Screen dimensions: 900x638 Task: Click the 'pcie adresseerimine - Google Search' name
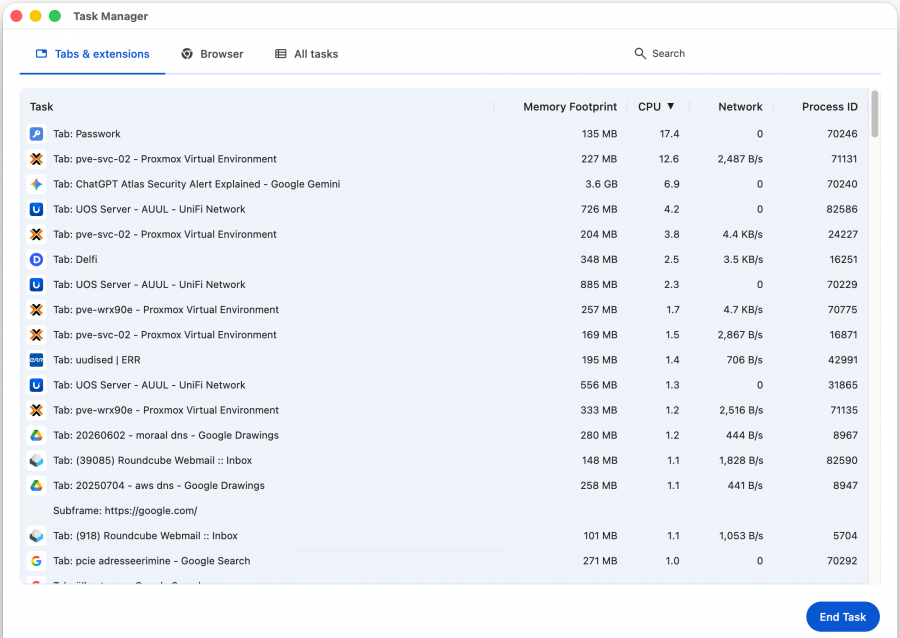163,561
